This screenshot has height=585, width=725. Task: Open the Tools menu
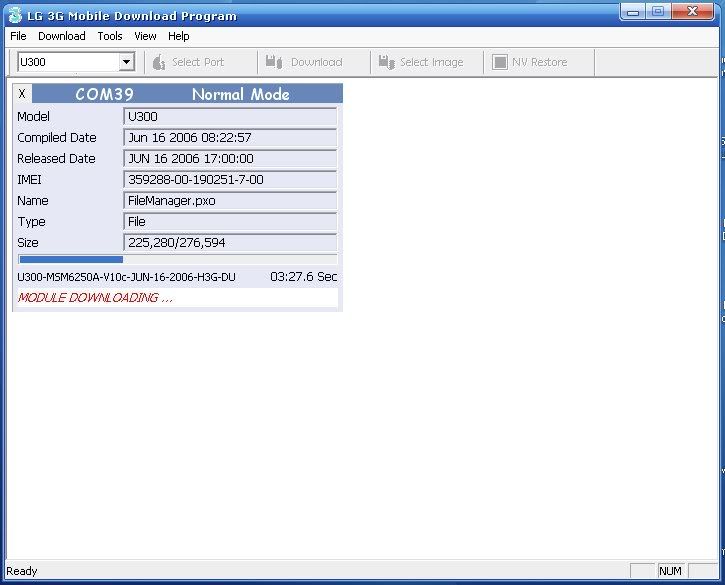tap(110, 36)
